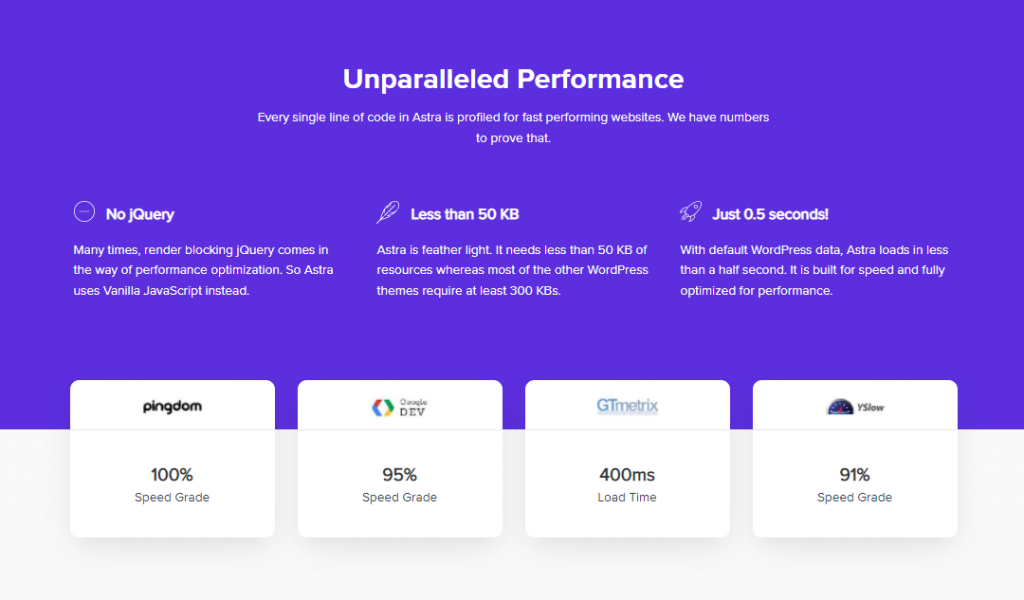This screenshot has width=1024, height=600.
Task: Click the Load Time label under GTmetrix
Action: [627, 497]
